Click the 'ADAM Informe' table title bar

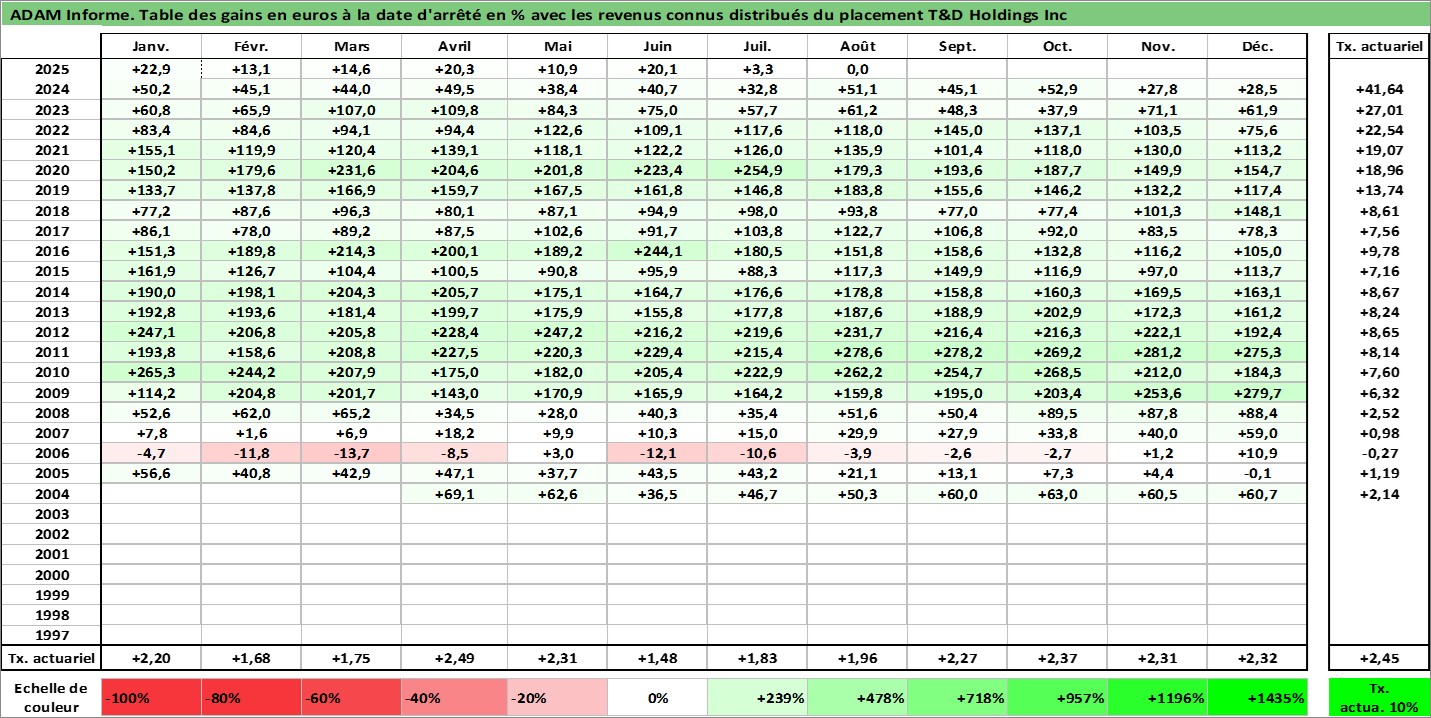(x=715, y=15)
